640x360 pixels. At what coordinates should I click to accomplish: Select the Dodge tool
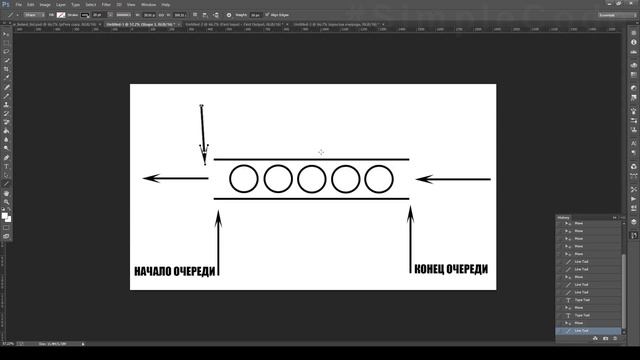coord(6,149)
